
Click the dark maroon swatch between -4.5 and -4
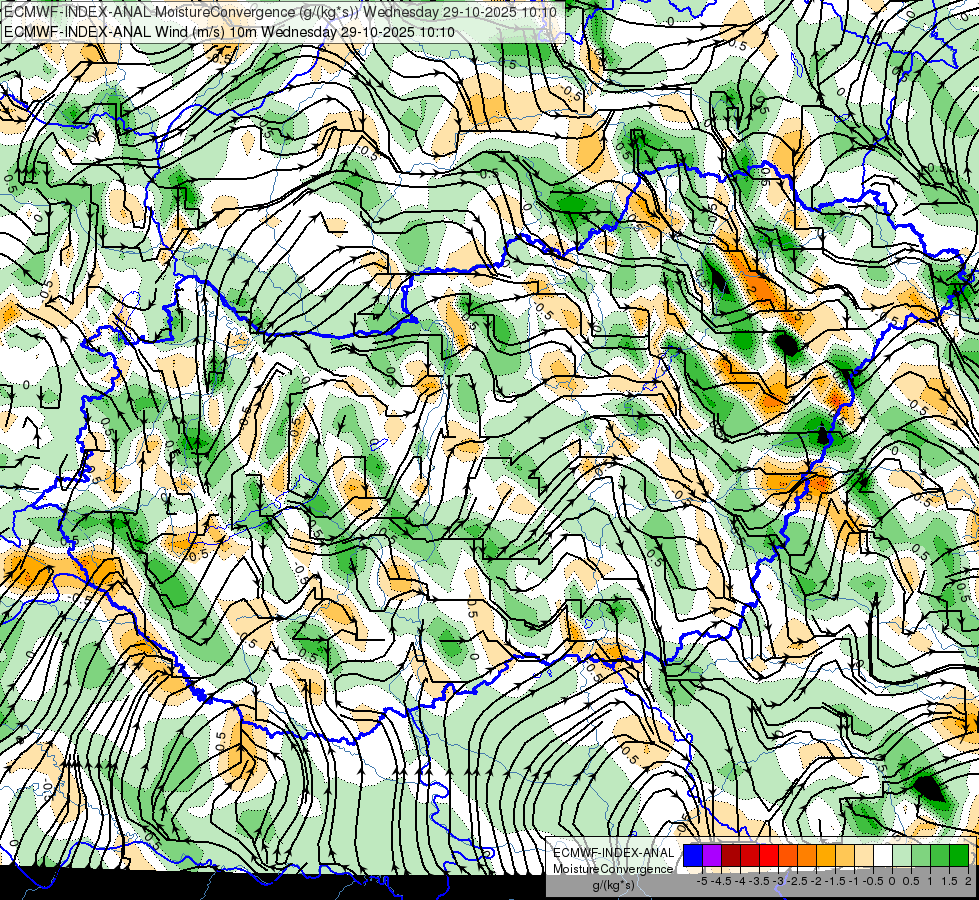[x=731, y=855]
